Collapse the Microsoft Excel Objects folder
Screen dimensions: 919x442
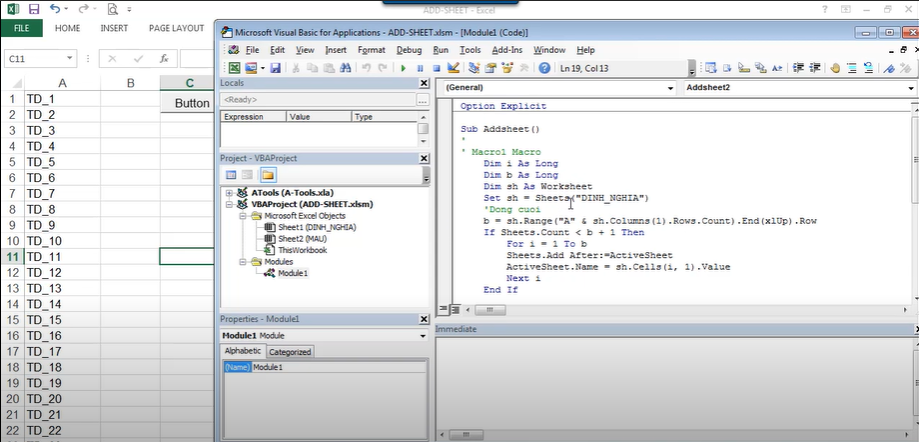tap(244, 216)
